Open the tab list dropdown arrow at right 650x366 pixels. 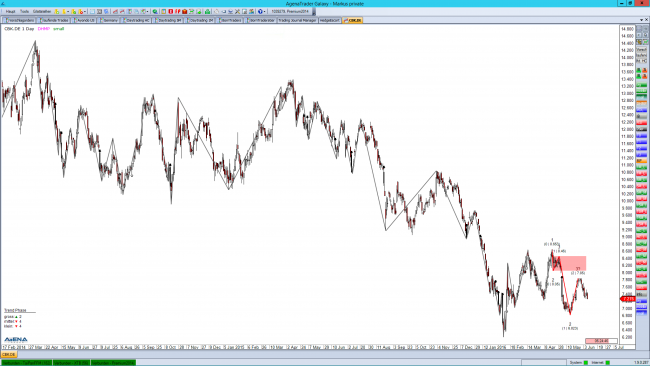pyautogui.click(x=641, y=20)
